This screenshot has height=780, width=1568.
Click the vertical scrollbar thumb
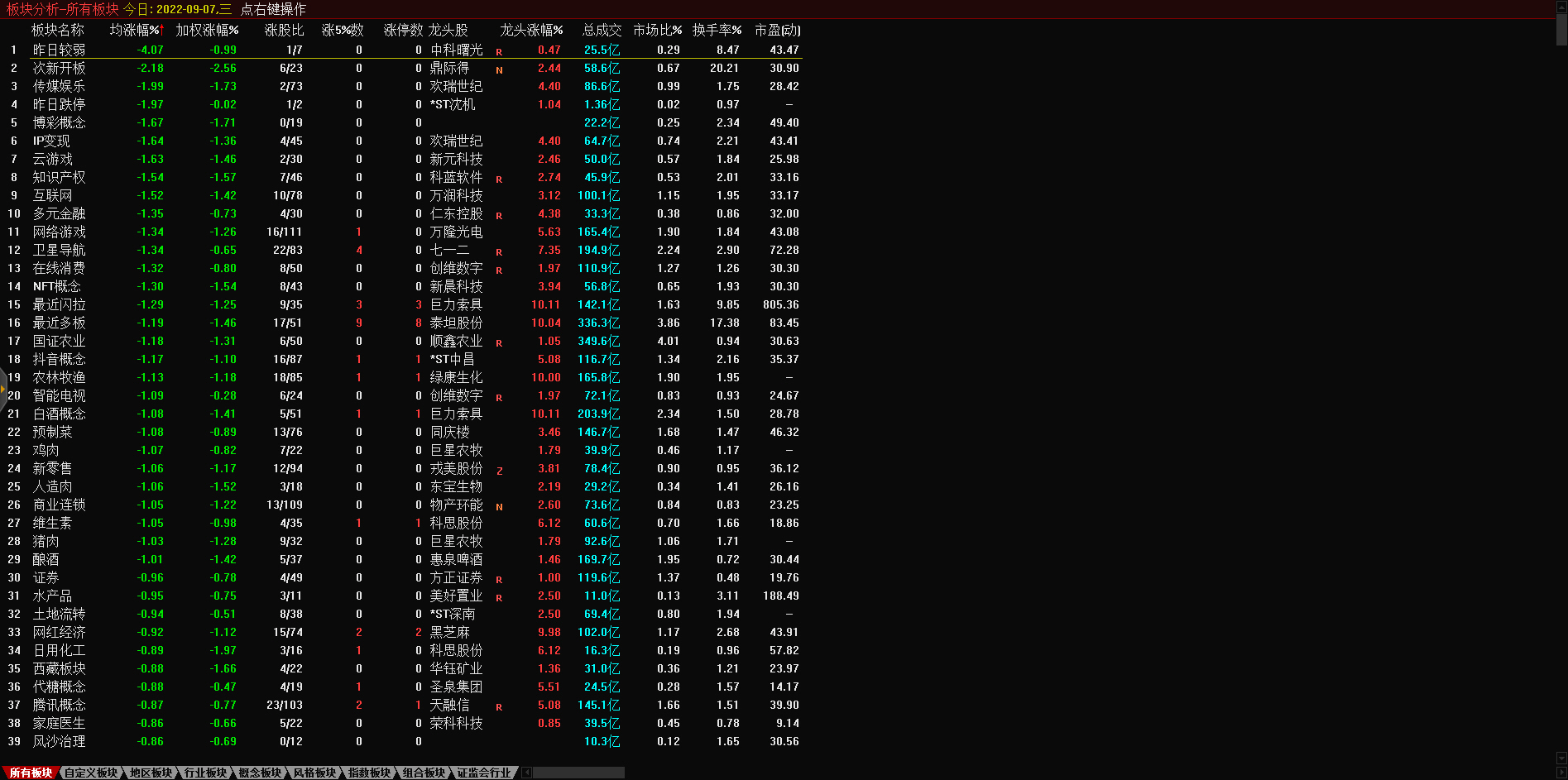(x=1561, y=28)
